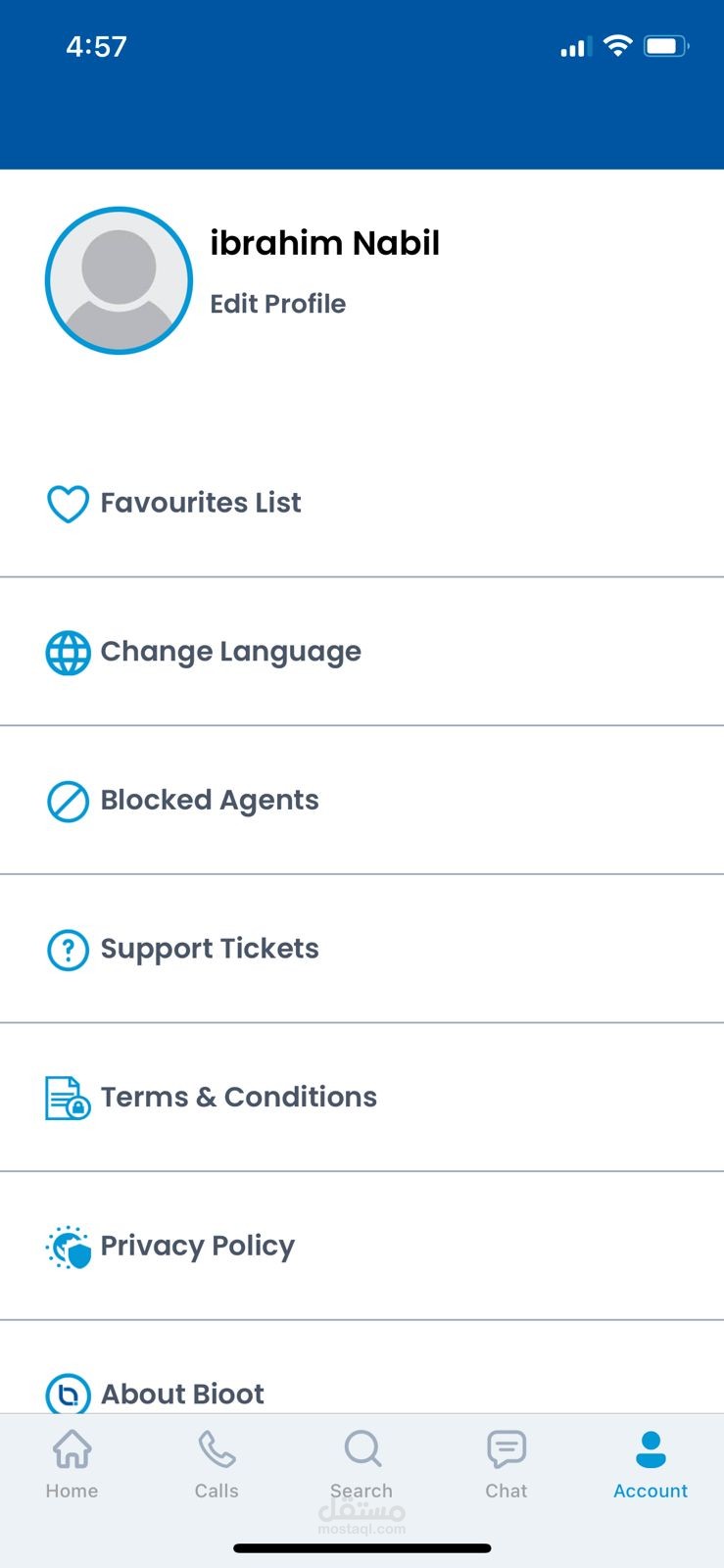Screen dimensions: 724x1568
Task: Open the About Bioot text
Action: [x=182, y=1394]
